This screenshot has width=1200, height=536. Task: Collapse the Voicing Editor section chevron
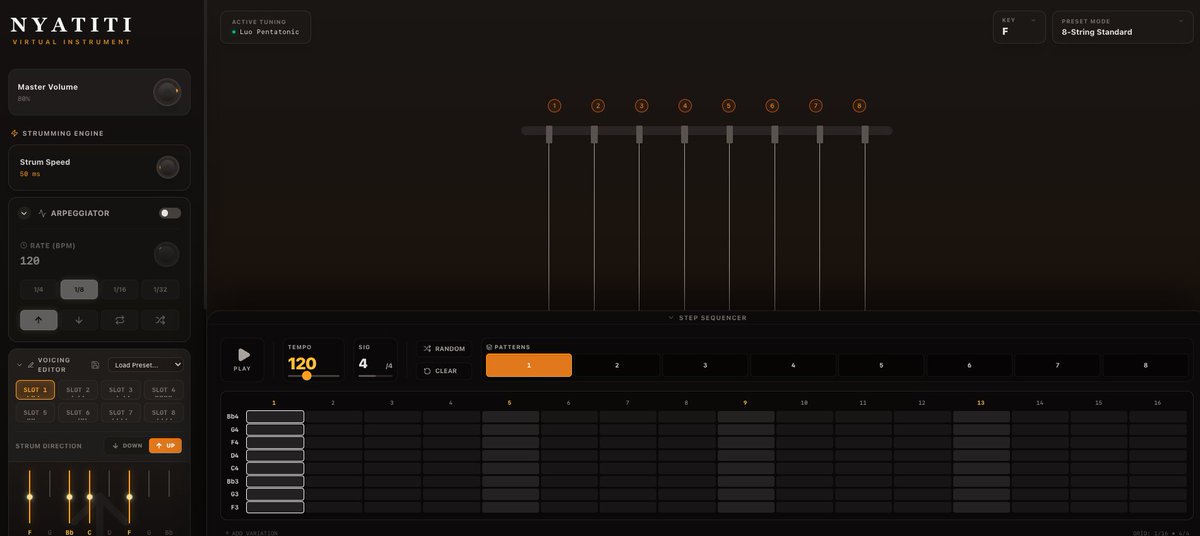click(x=19, y=365)
